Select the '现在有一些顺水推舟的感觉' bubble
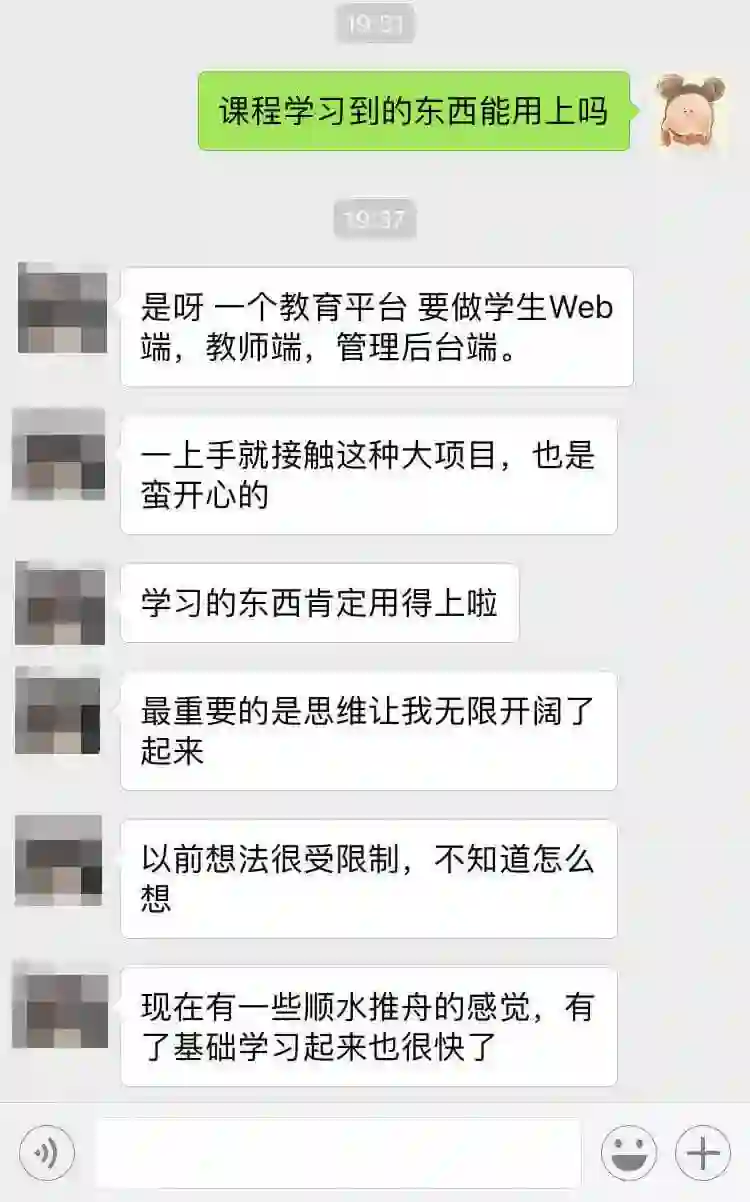This screenshot has height=1202, width=750. click(369, 1027)
